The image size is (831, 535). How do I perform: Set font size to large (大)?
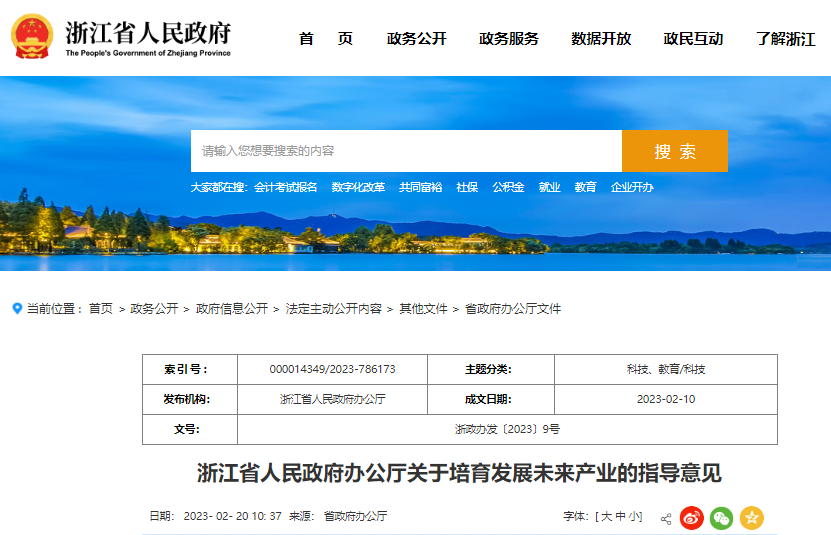pos(606,517)
